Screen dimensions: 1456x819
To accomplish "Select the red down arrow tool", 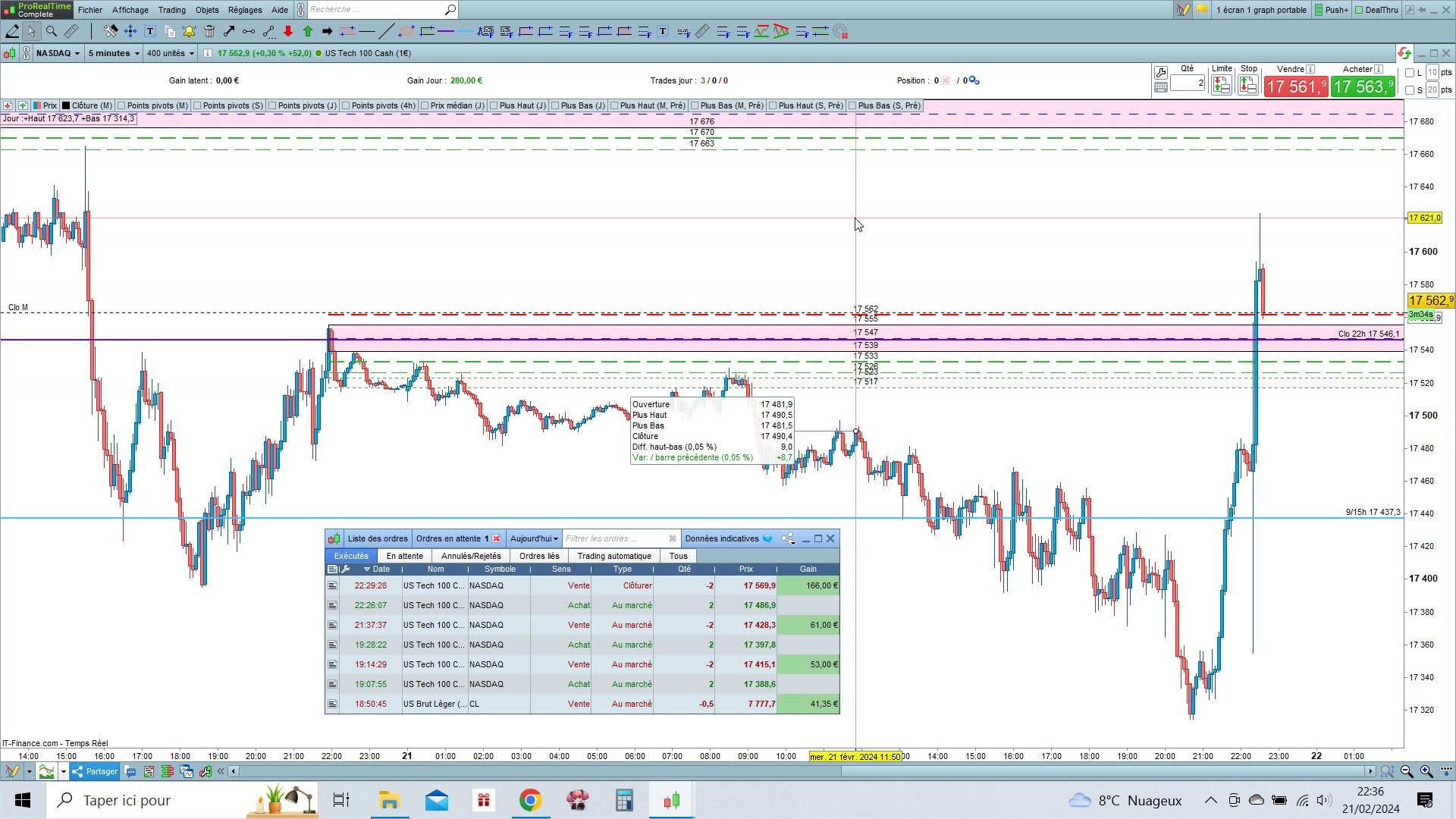I will 288,31.
